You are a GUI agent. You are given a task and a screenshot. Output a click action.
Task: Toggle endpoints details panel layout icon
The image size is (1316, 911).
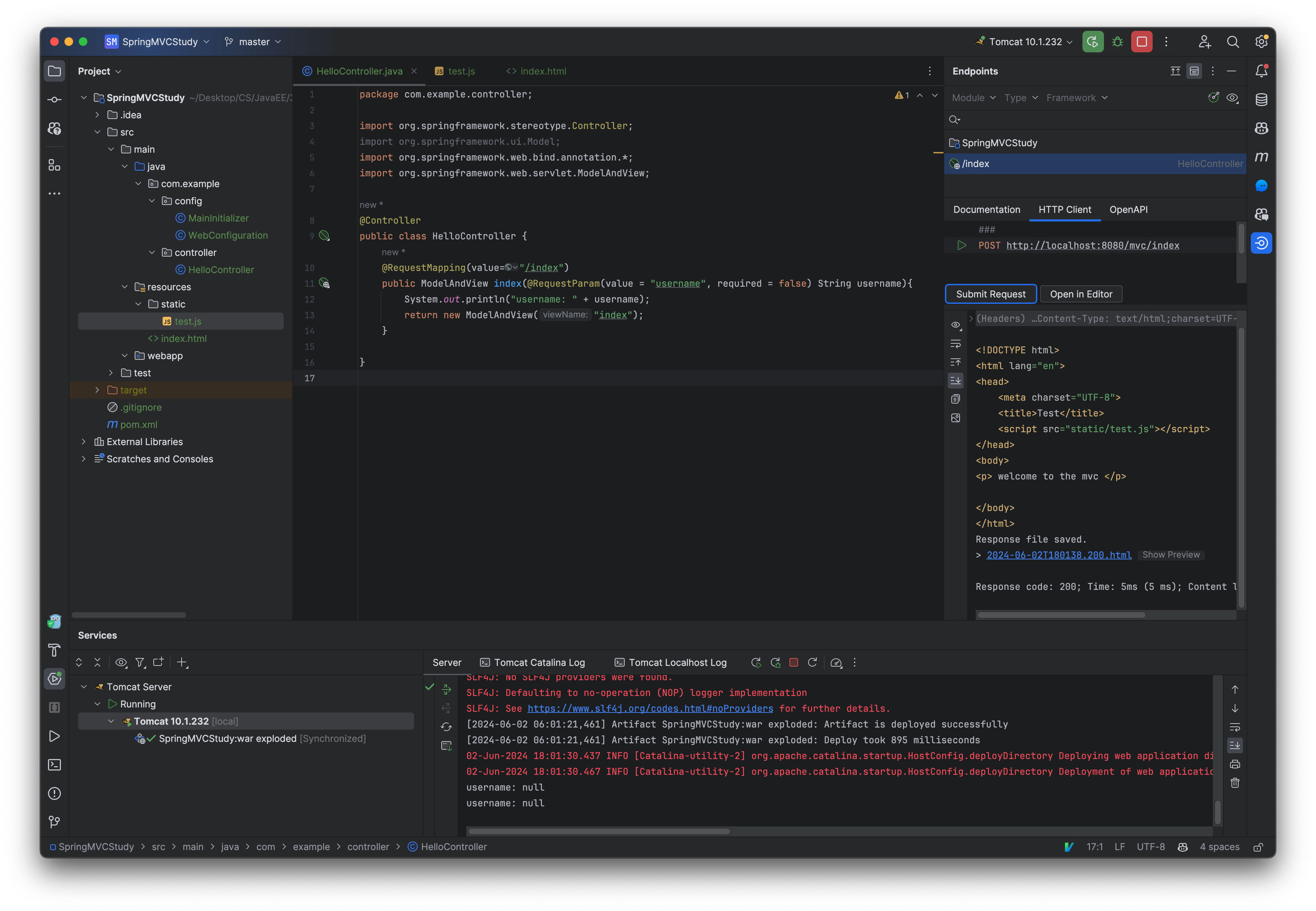click(1194, 71)
